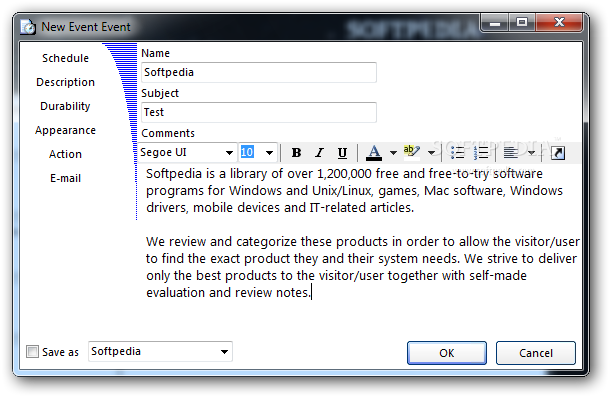The height and width of the screenshot is (397, 610).
Task: Insert a bulleted list
Action: click(x=457, y=153)
